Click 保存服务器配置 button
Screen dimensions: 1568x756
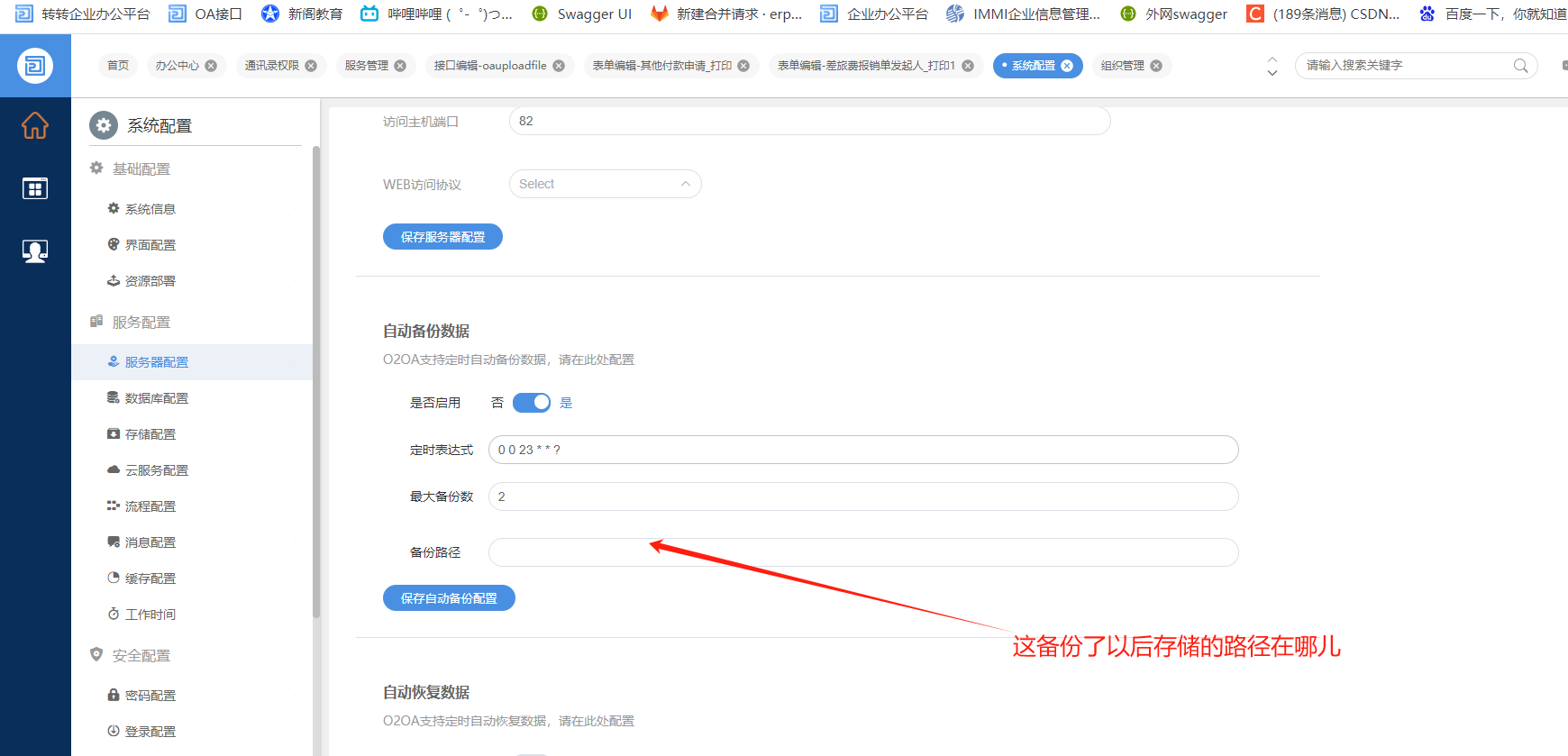(x=442, y=237)
